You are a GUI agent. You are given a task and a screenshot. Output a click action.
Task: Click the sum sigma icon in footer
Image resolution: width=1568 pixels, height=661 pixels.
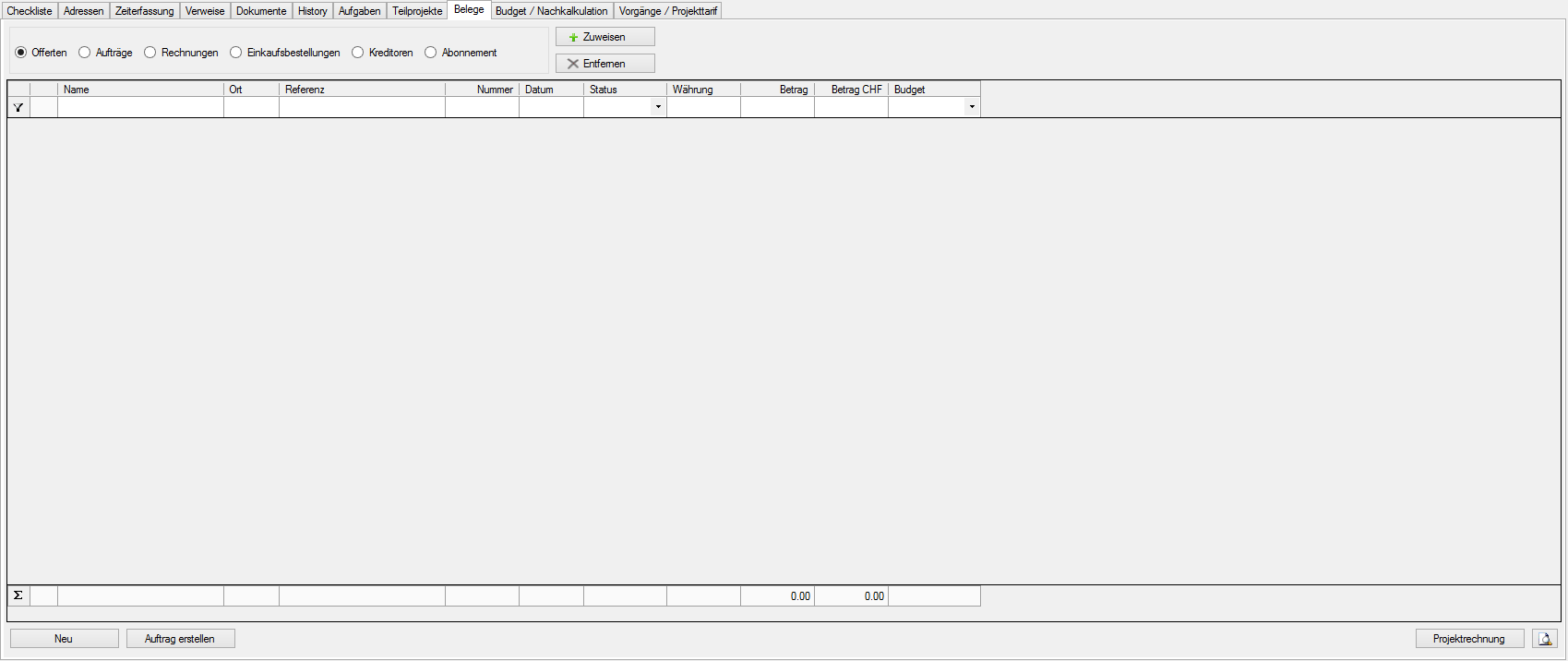[18, 595]
